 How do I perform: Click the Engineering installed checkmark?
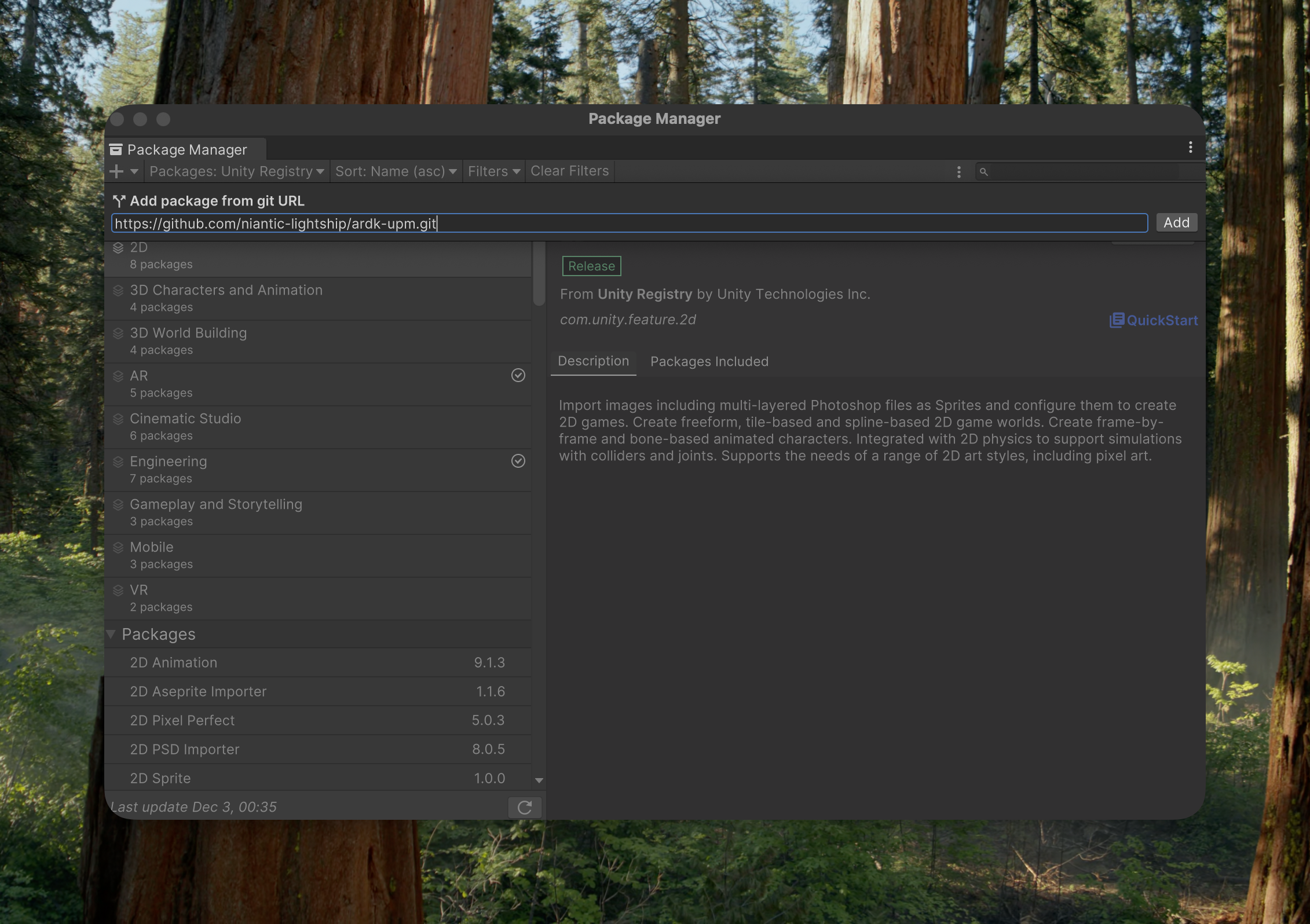click(x=518, y=461)
